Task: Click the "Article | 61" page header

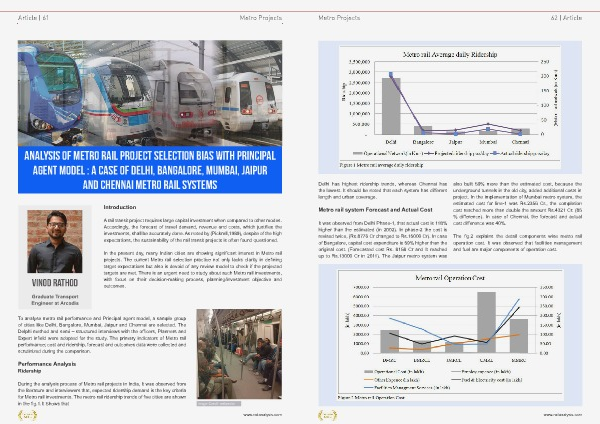Action: pyautogui.click(x=33, y=18)
